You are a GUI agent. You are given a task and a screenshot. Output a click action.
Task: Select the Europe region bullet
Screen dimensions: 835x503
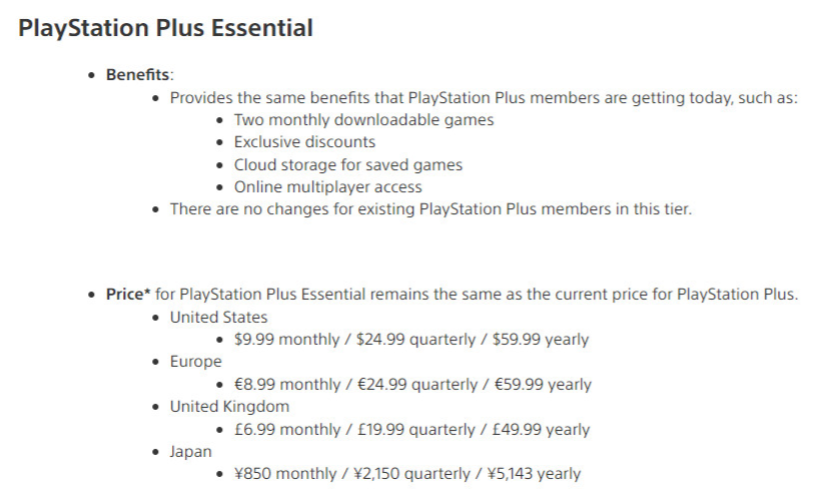pos(195,362)
